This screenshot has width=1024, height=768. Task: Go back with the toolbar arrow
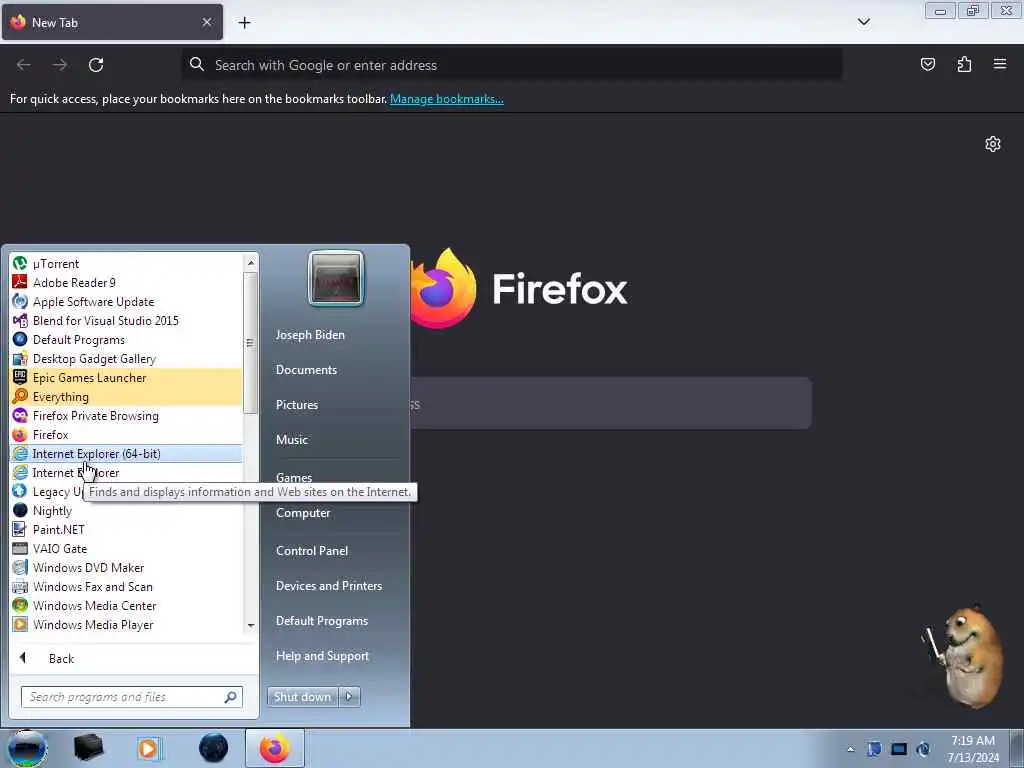click(x=24, y=65)
